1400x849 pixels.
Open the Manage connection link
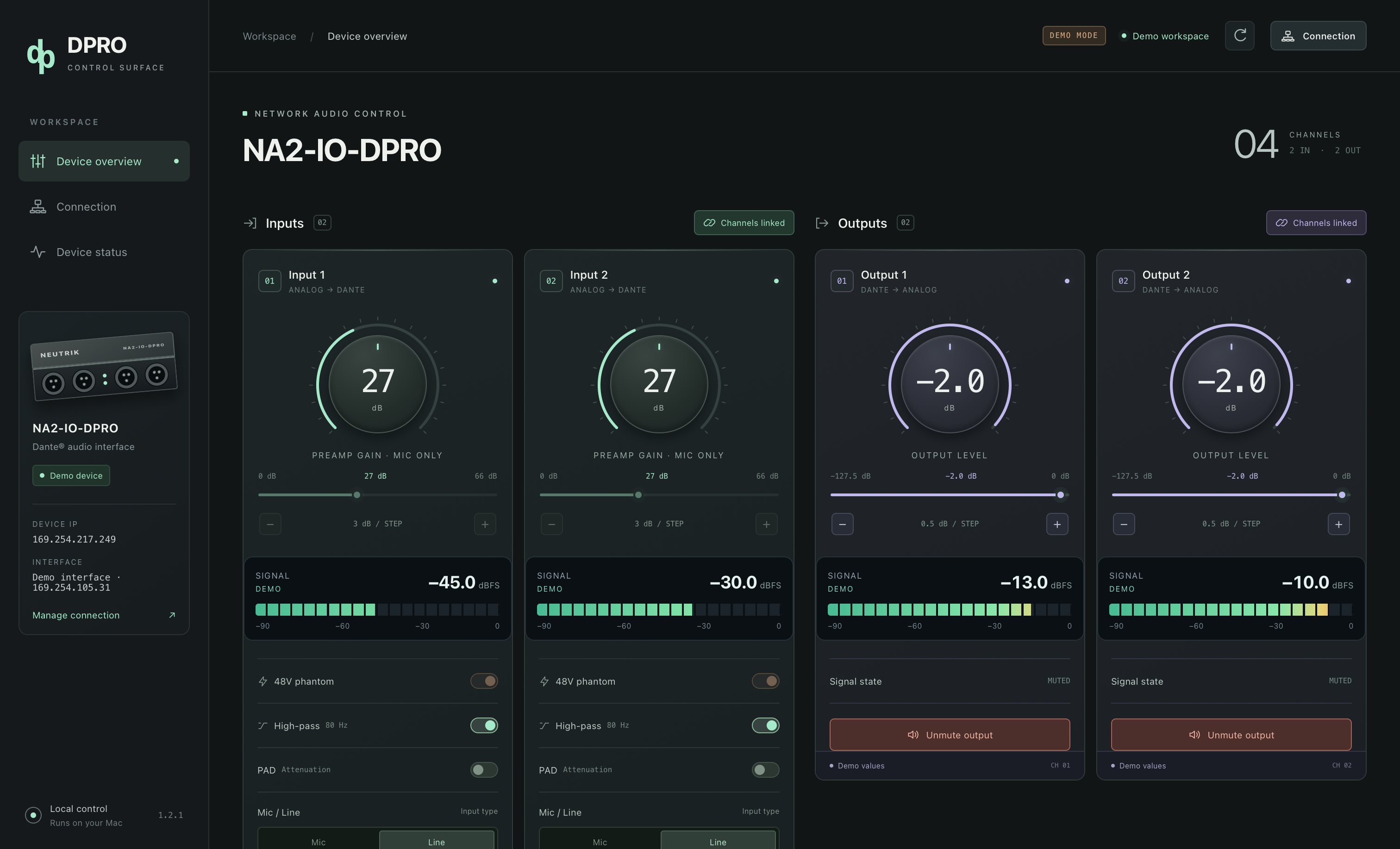click(x=104, y=615)
